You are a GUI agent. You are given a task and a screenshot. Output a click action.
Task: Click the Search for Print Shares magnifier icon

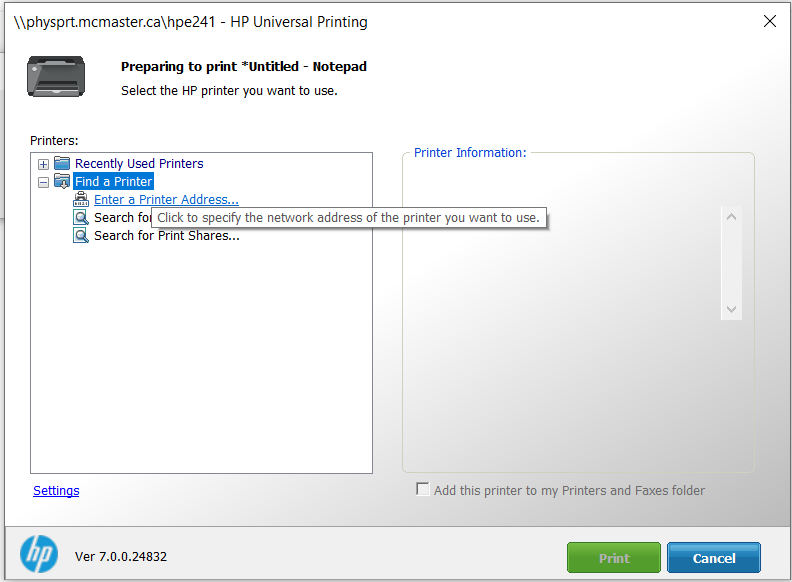point(81,236)
